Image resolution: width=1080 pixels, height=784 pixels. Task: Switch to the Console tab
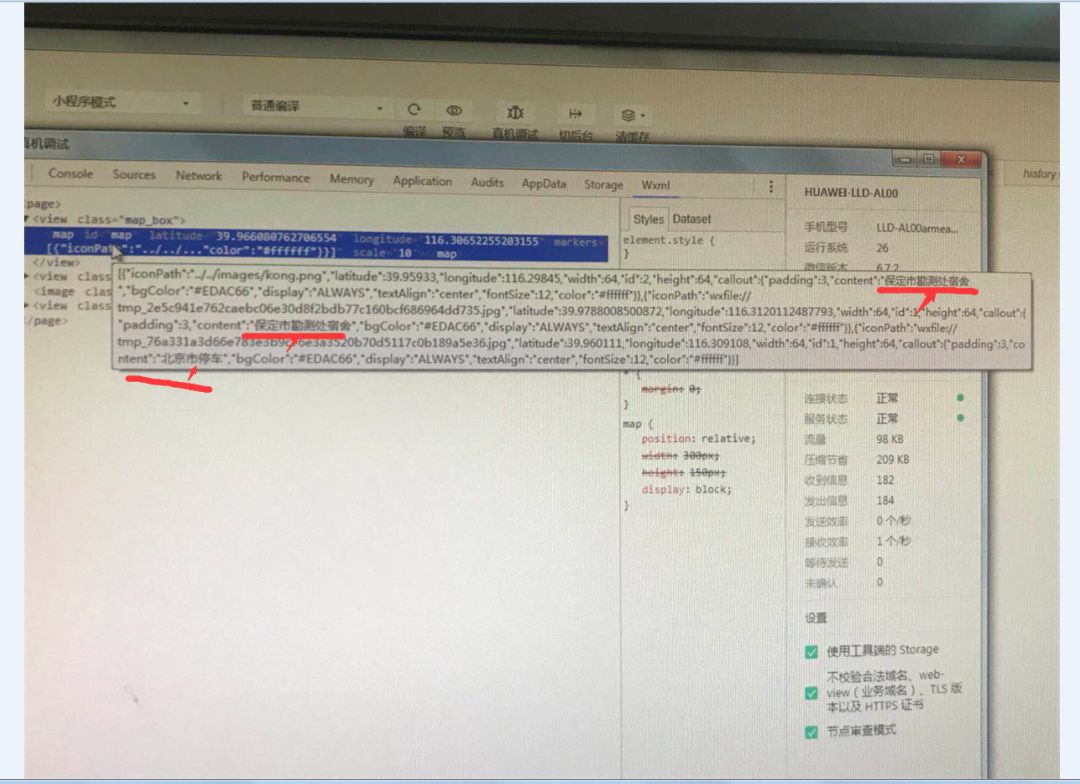click(x=70, y=174)
